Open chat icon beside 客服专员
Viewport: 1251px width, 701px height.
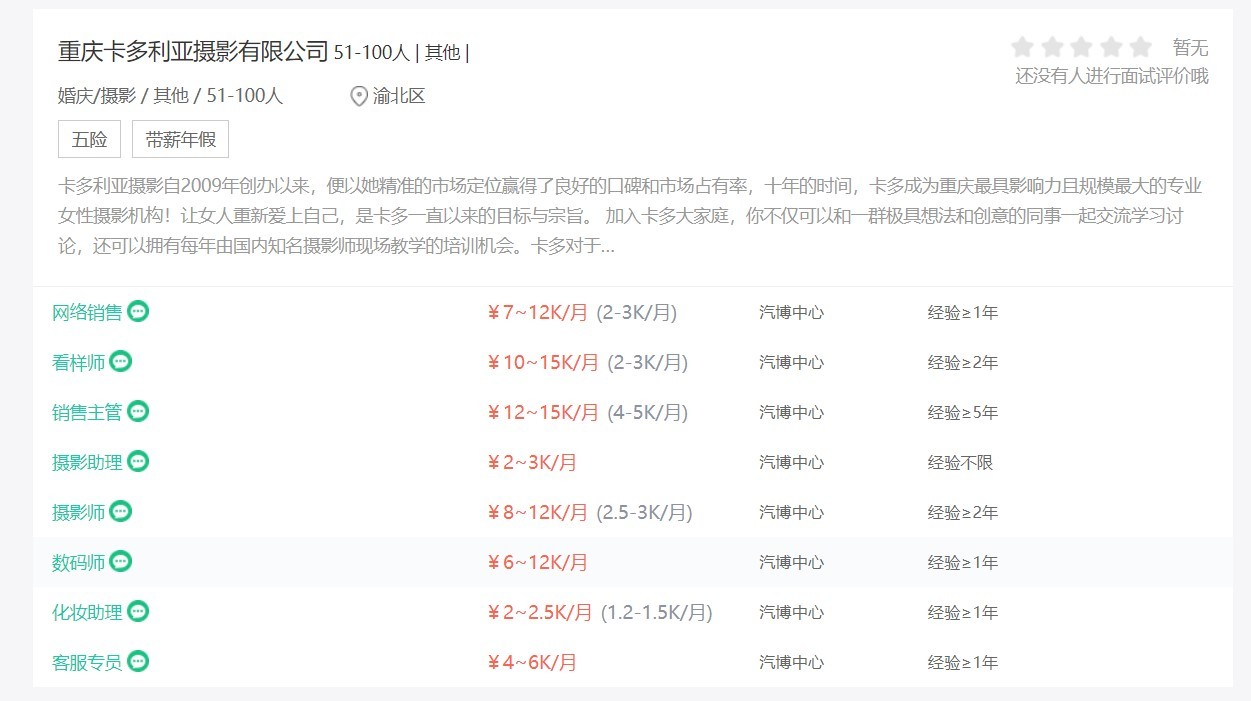138,661
